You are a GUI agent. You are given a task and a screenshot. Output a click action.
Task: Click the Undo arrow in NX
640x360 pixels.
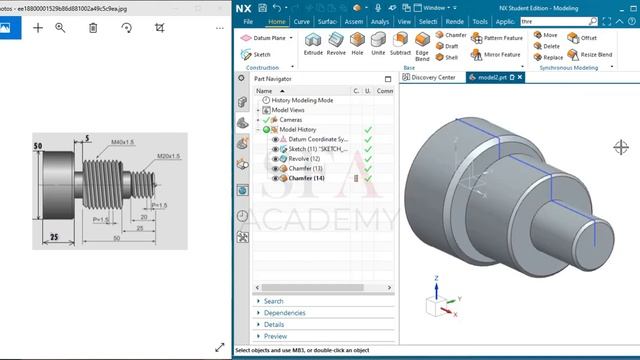coord(277,8)
